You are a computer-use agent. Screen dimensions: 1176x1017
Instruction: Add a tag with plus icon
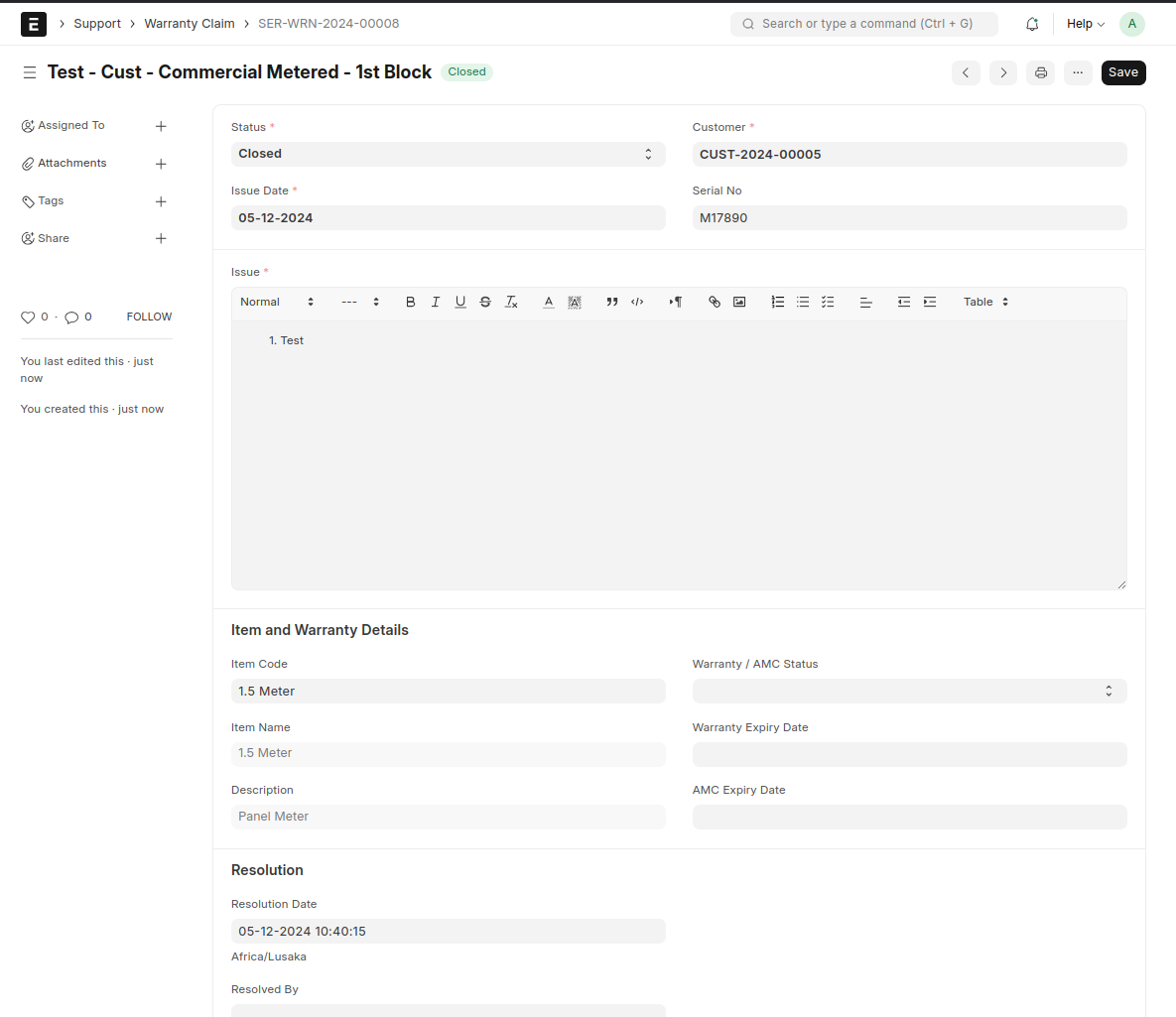click(x=161, y=201)
